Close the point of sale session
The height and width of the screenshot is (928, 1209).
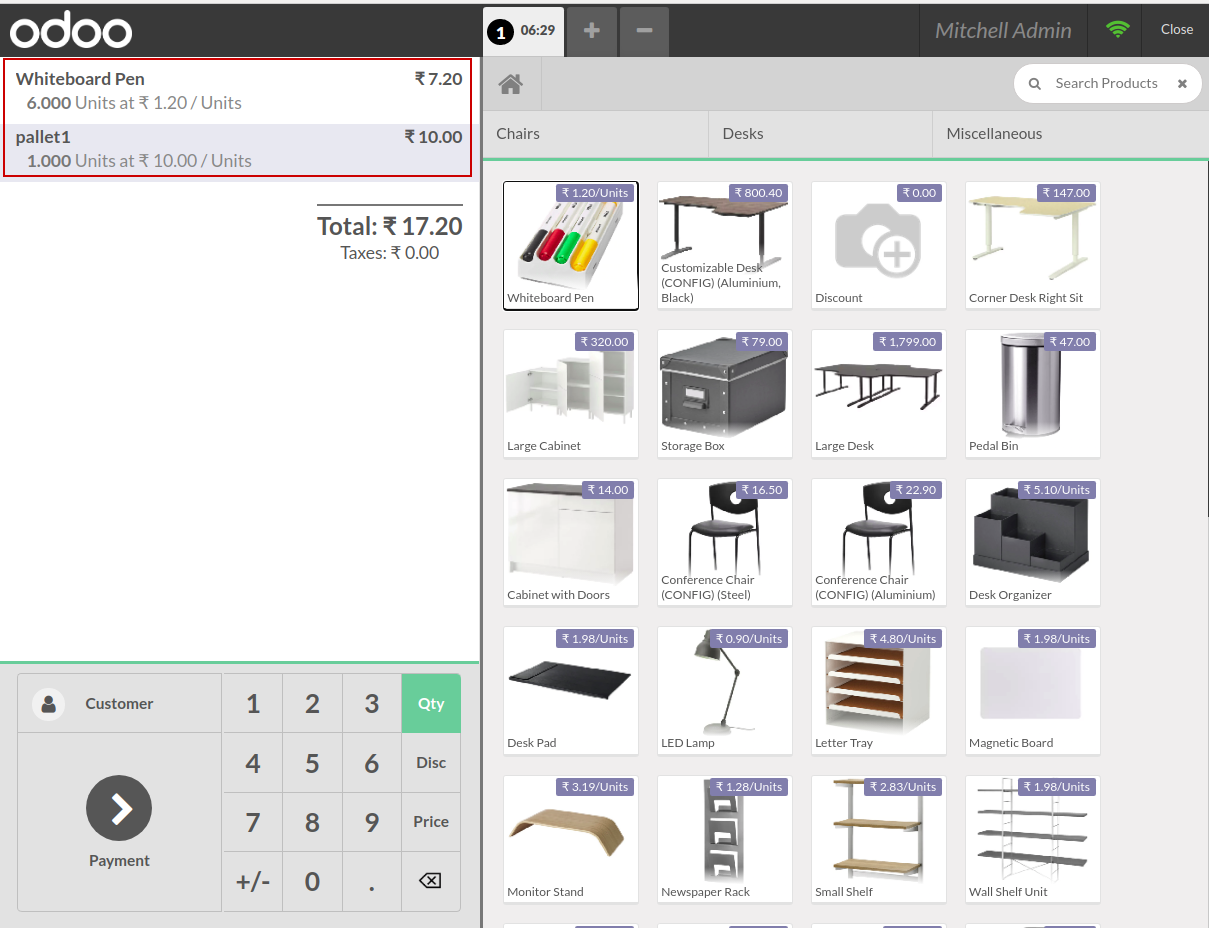[x=1177, y=30]
